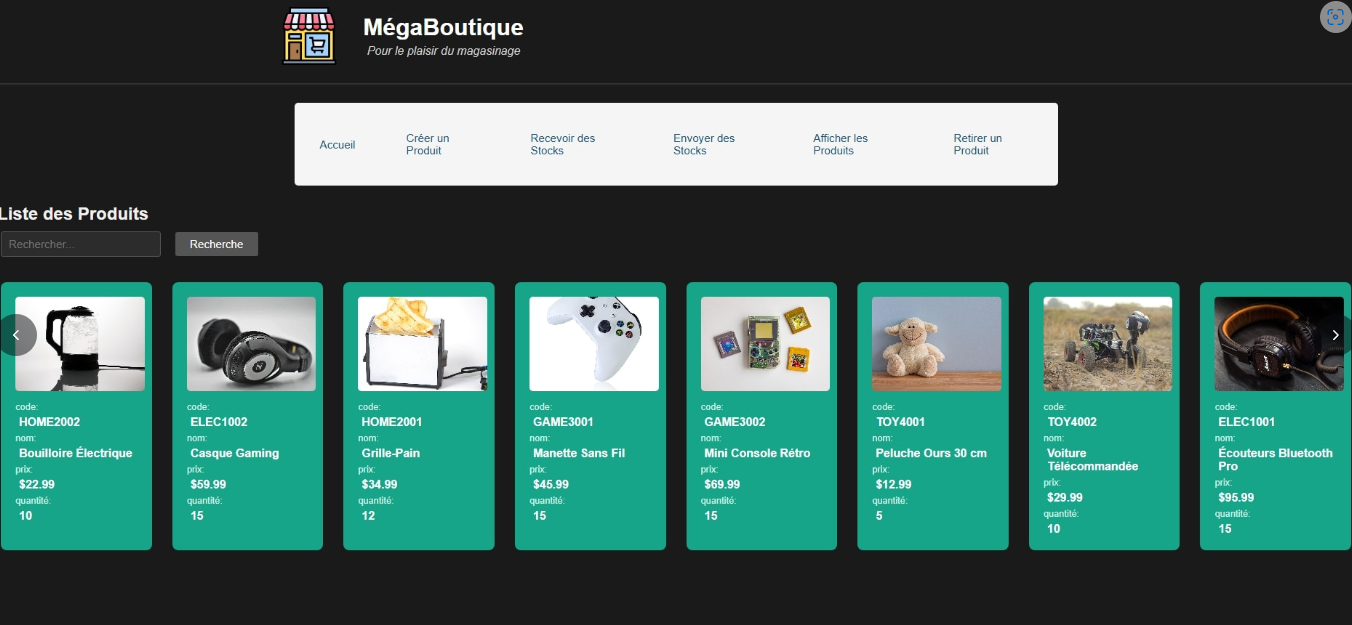Select product code HOME2002
Screen dimensions: 1352x625
tap(49, 422)
